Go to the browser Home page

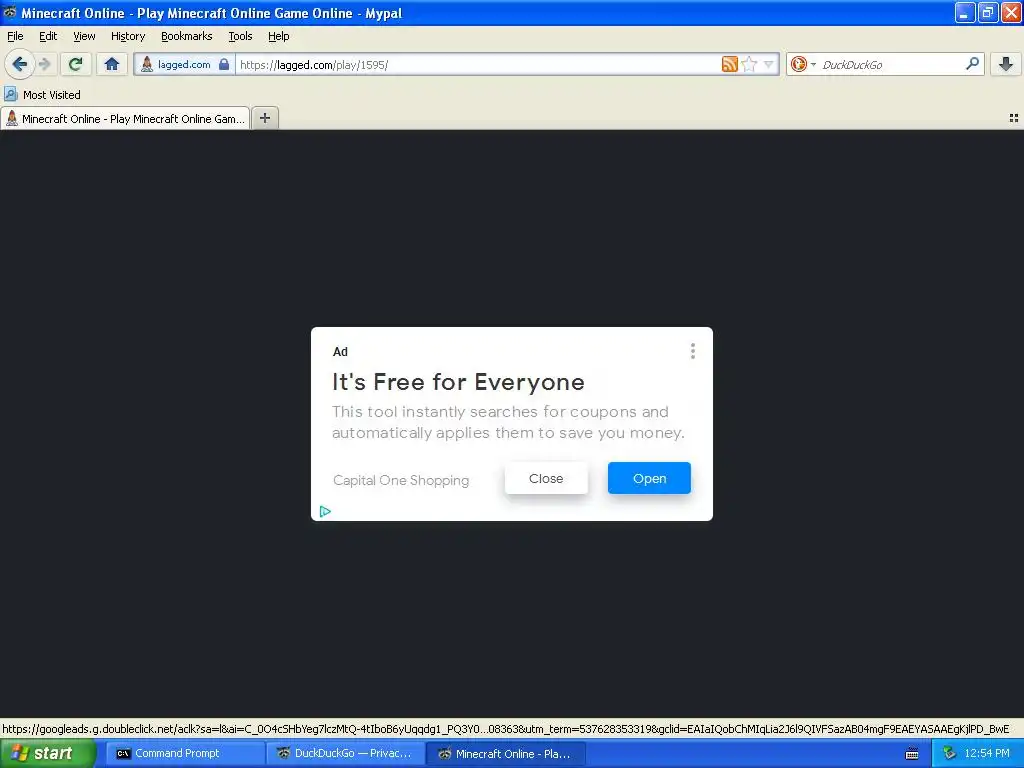coord(112,64)
